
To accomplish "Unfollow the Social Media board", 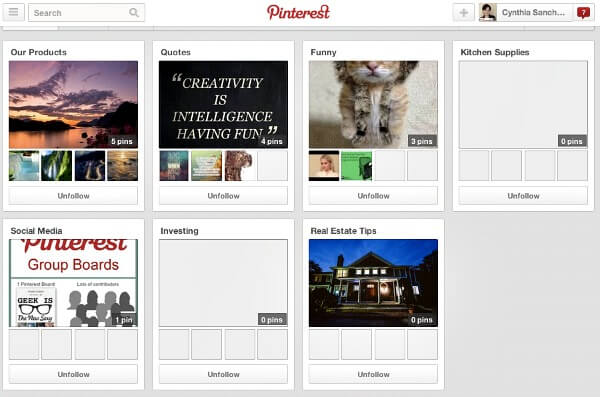I will point(73,374).
